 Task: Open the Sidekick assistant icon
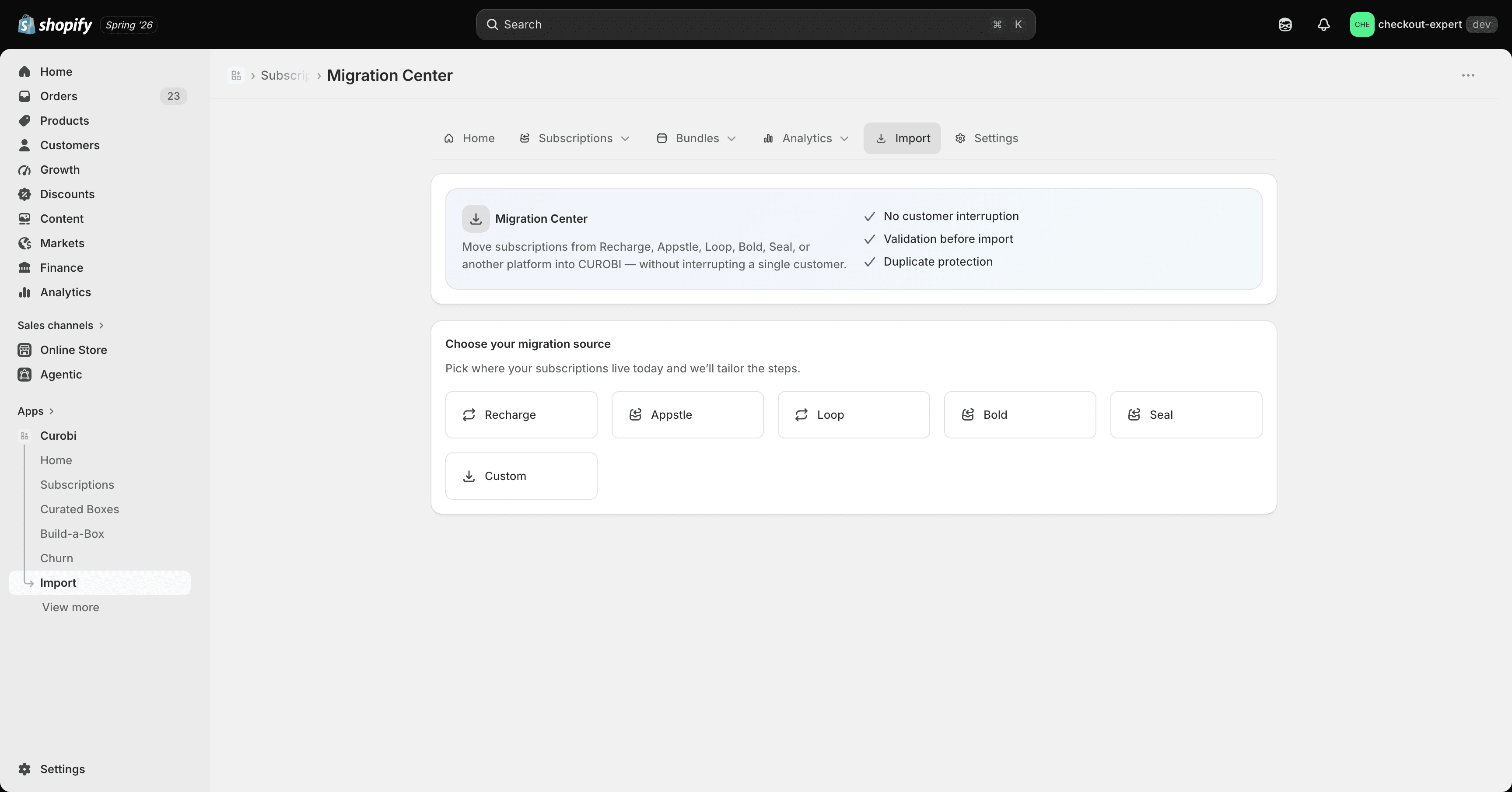pos(1285,25)
